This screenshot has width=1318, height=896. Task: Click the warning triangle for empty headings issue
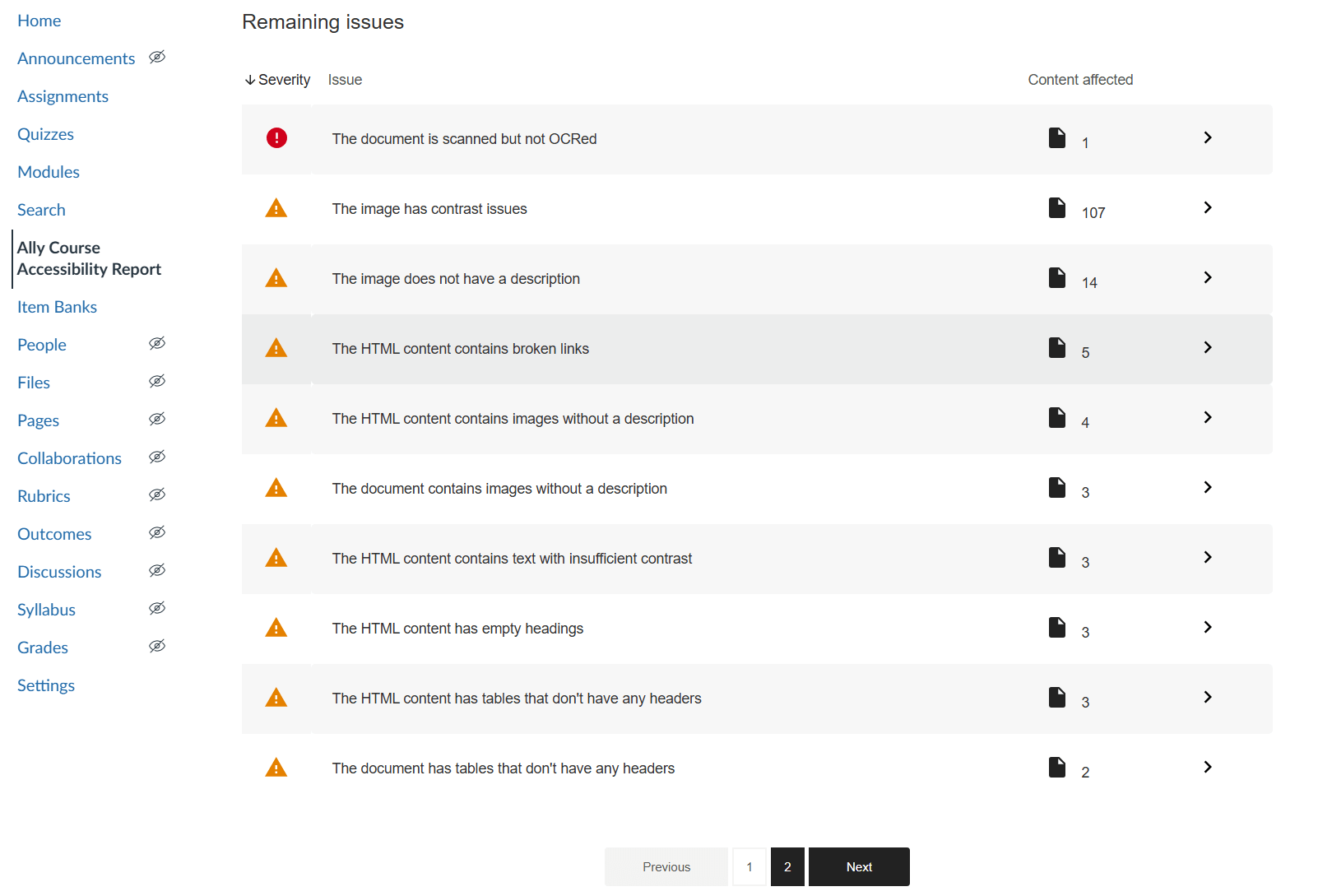(276, 628)
